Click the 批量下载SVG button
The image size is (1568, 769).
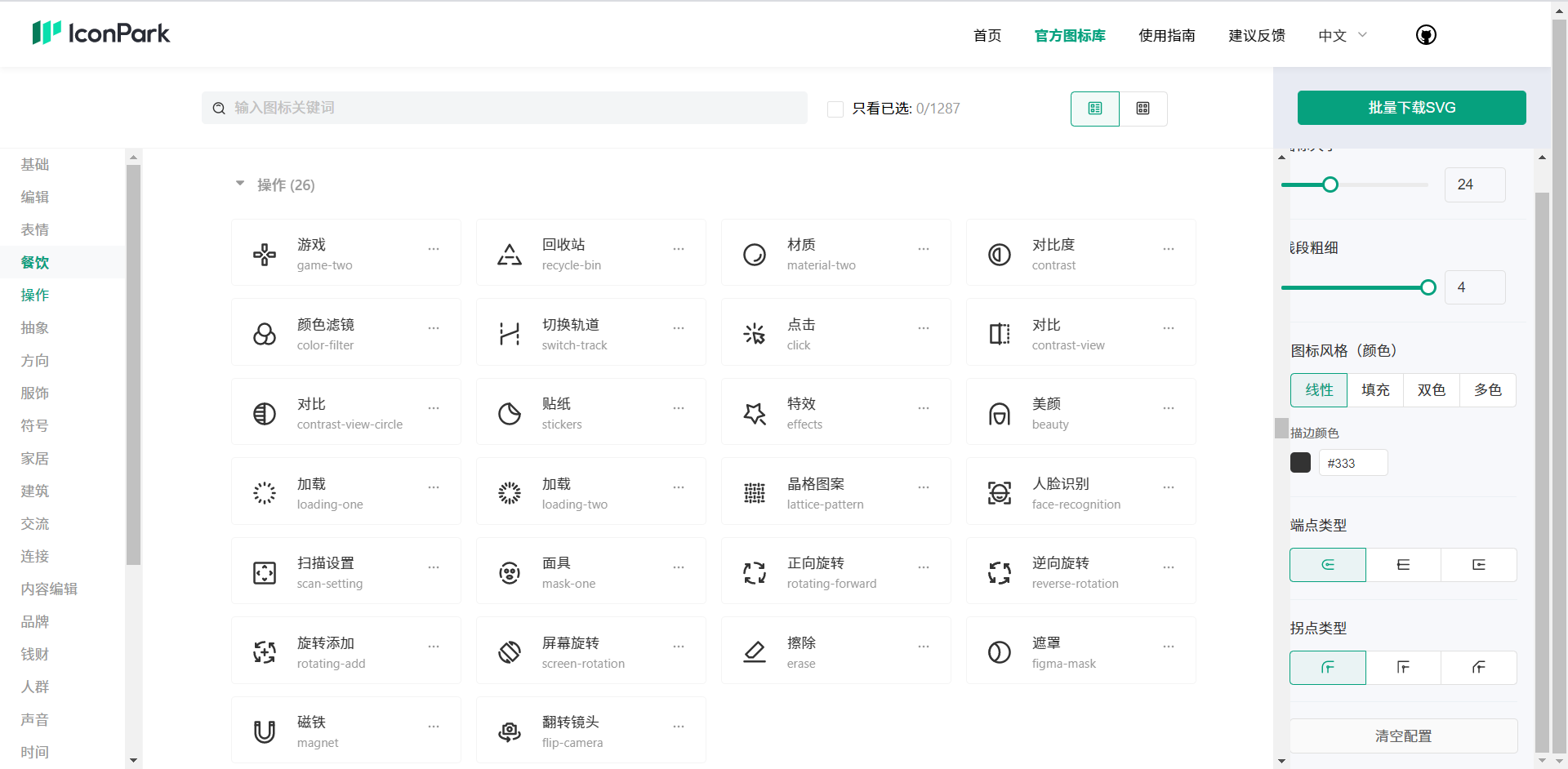1412,107
